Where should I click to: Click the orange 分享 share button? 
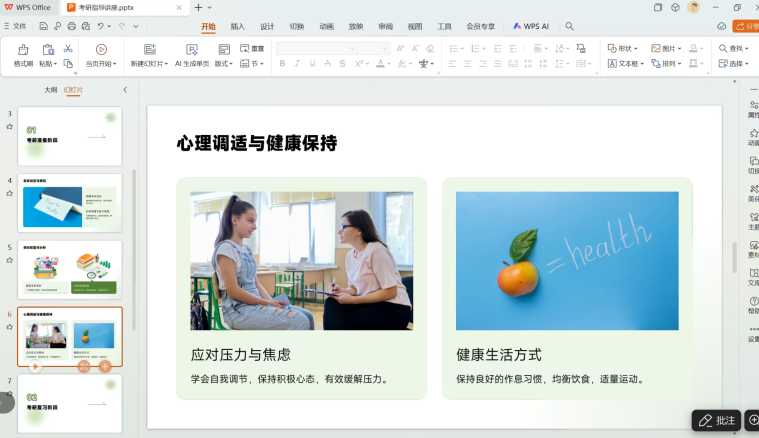(x=746, y=27)
